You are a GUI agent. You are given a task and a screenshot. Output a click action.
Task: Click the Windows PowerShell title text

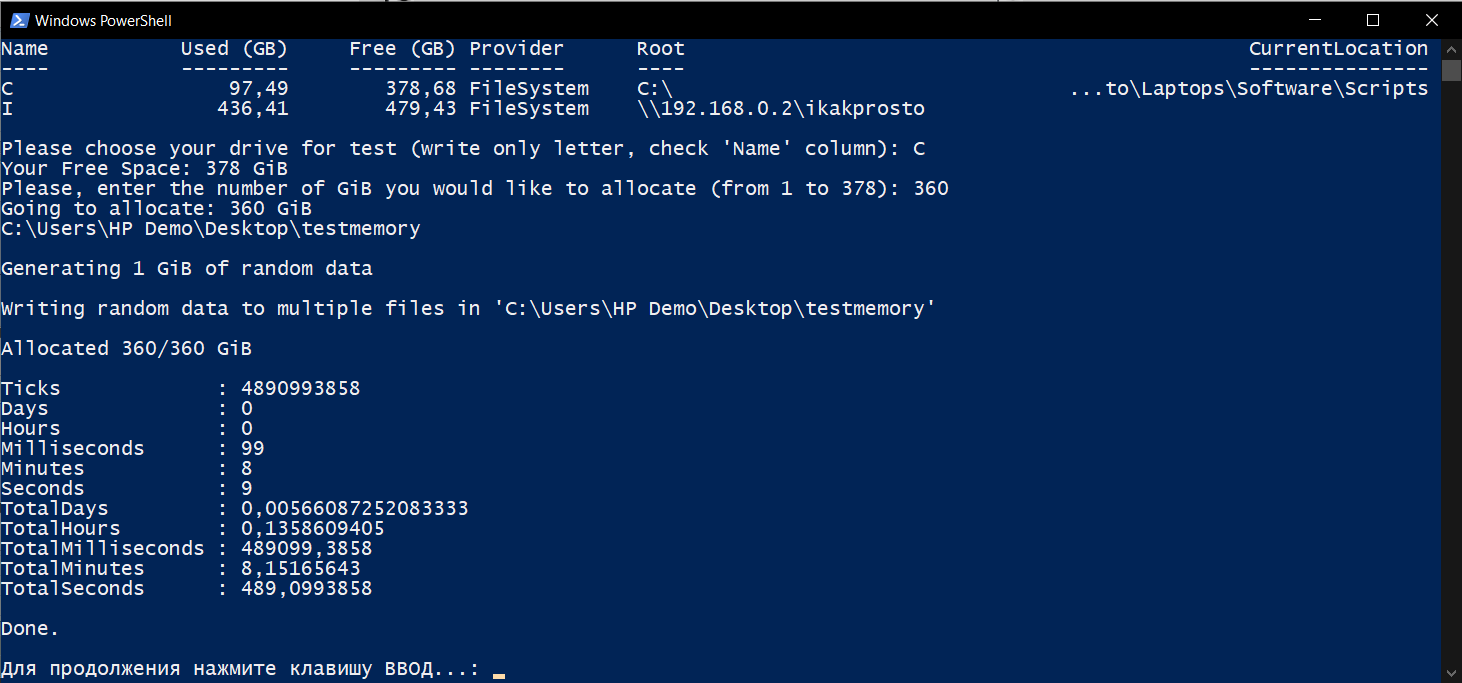click(103, 20)
